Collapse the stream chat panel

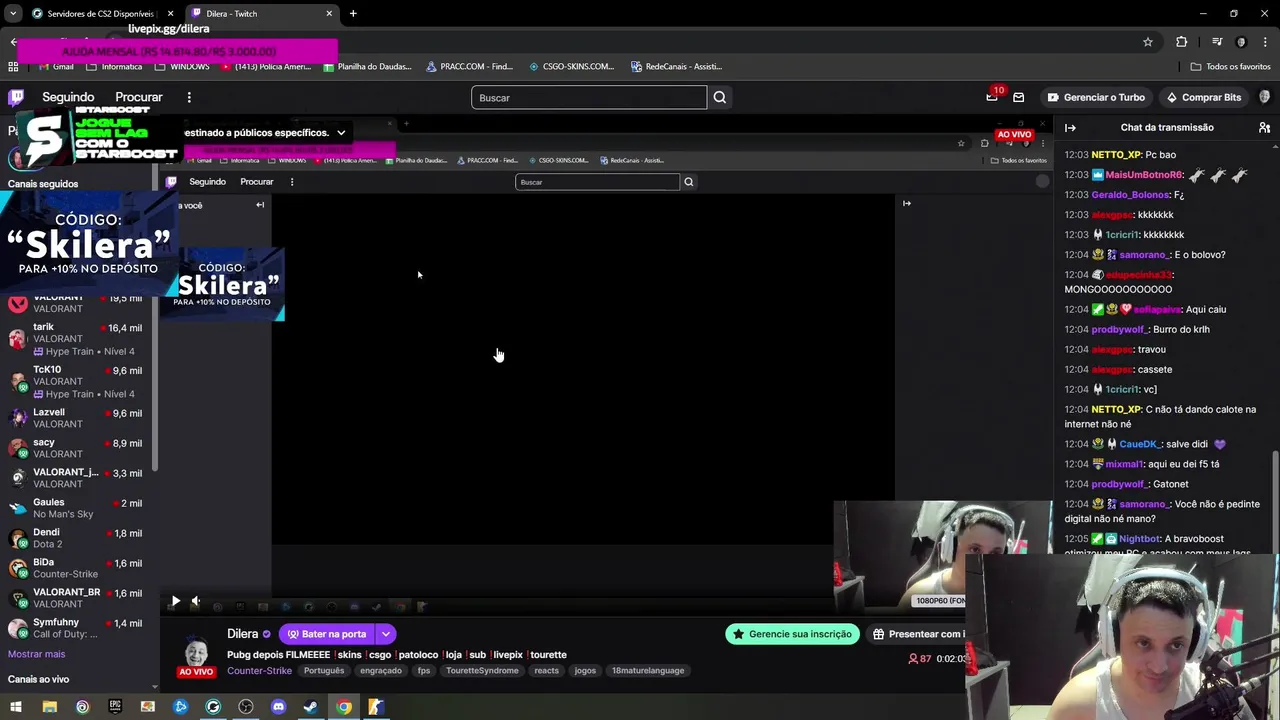point(1070,128)
